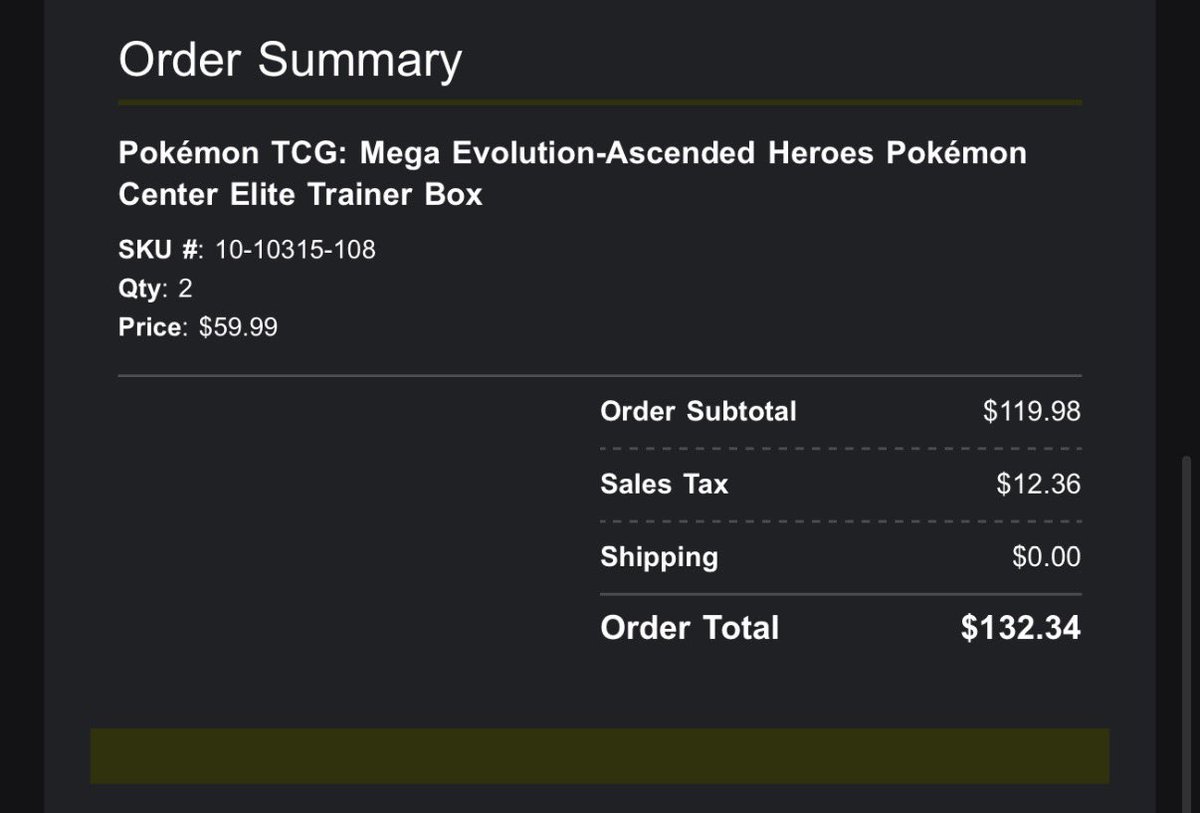This screenshot has height=813, width=1200.
Task: Click the item price $59.99
Action: pos(238,327)
